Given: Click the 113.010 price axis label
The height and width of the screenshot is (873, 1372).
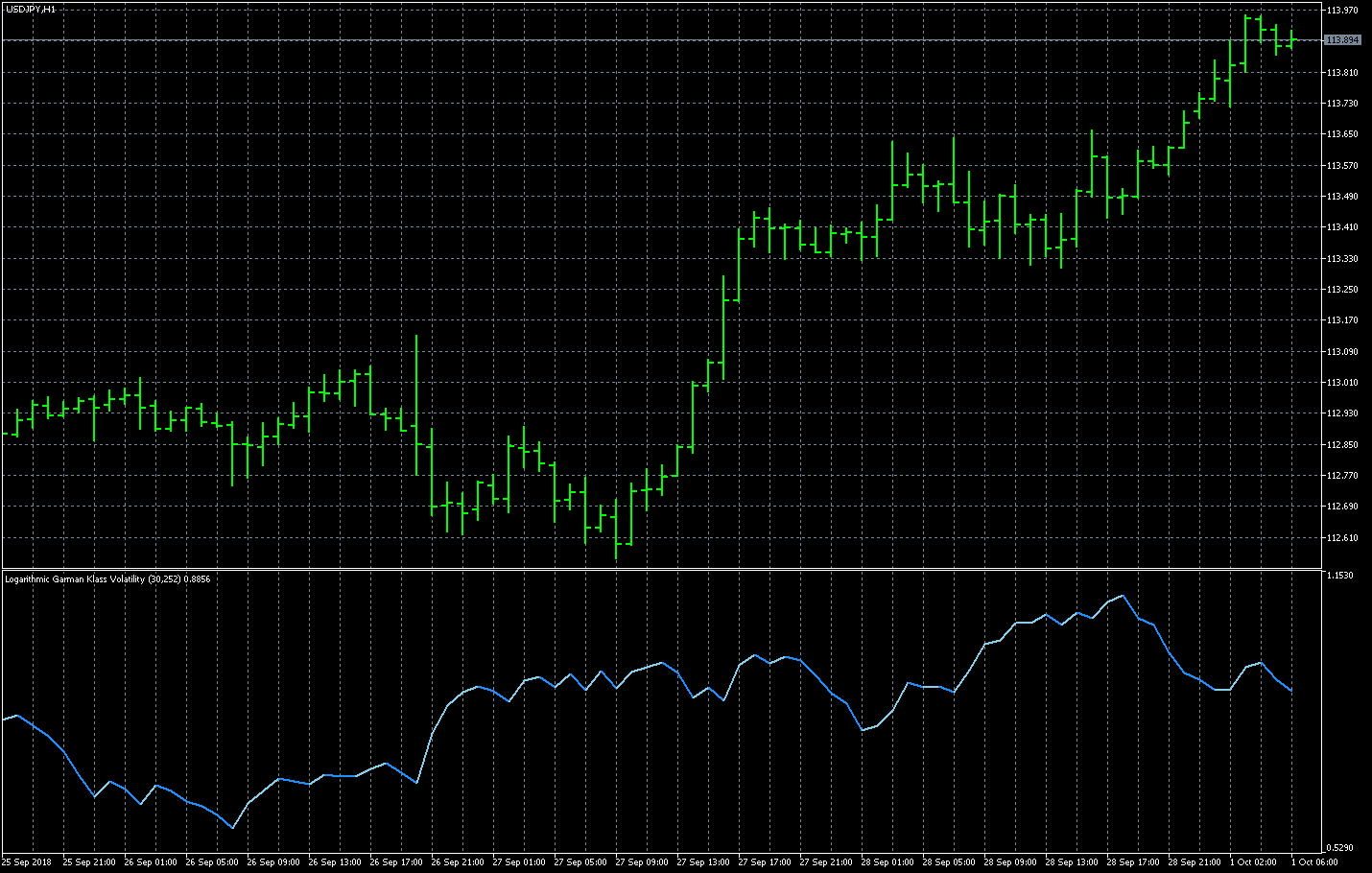Looking at the screenshot, I should 1342,383.
